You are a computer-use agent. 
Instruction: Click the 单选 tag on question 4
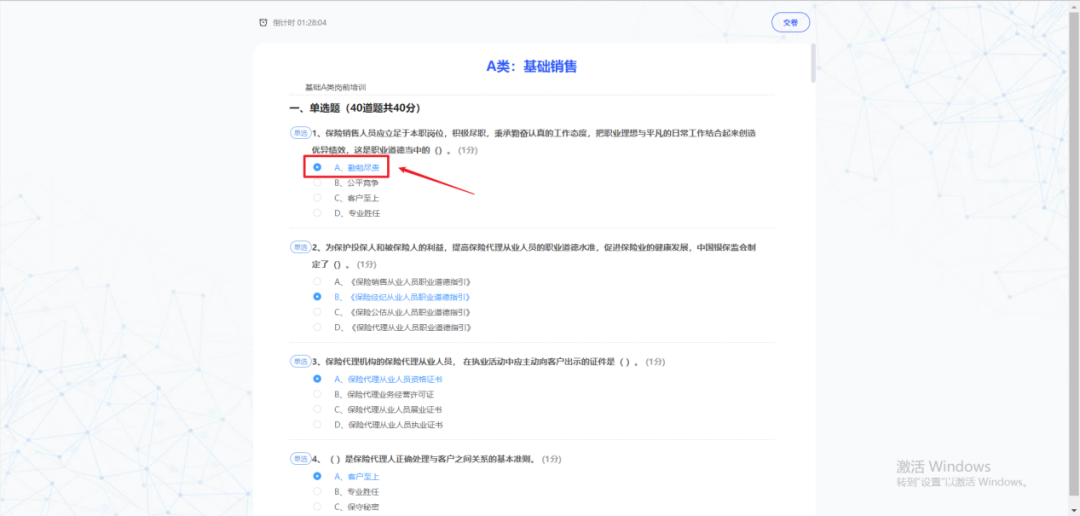coord(300,458)
